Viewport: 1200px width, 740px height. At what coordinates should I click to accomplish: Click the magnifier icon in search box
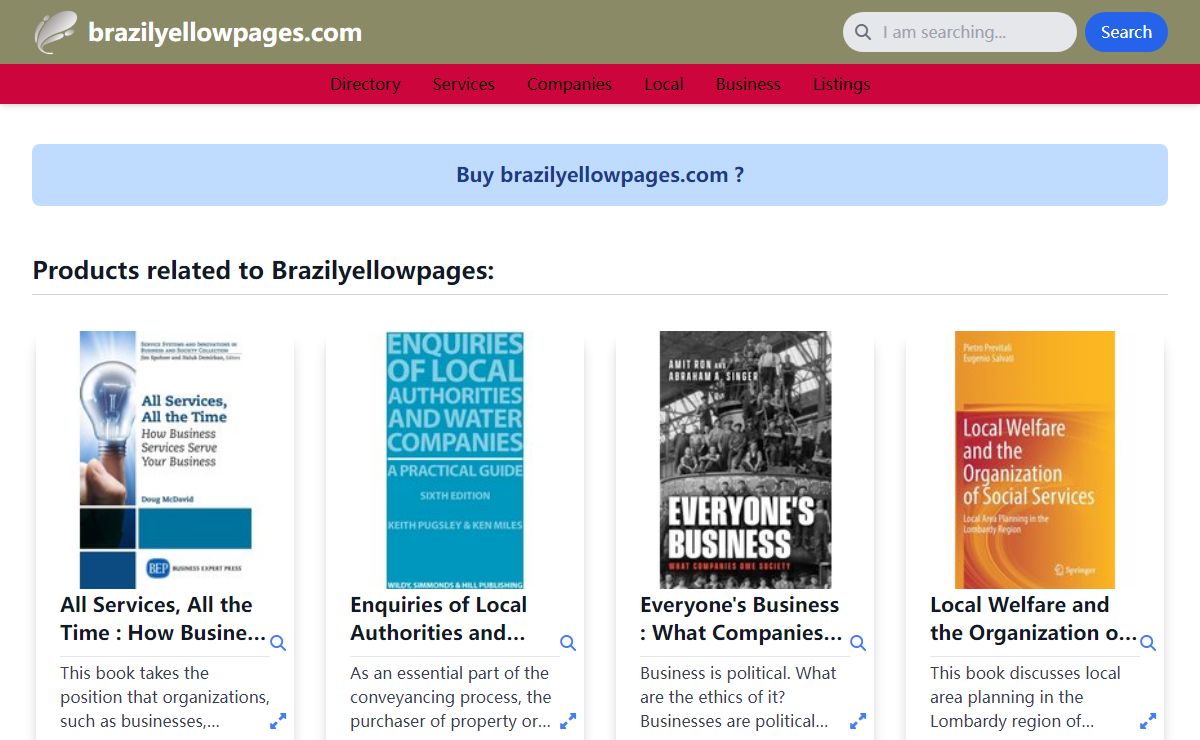(x=863, y=32)
